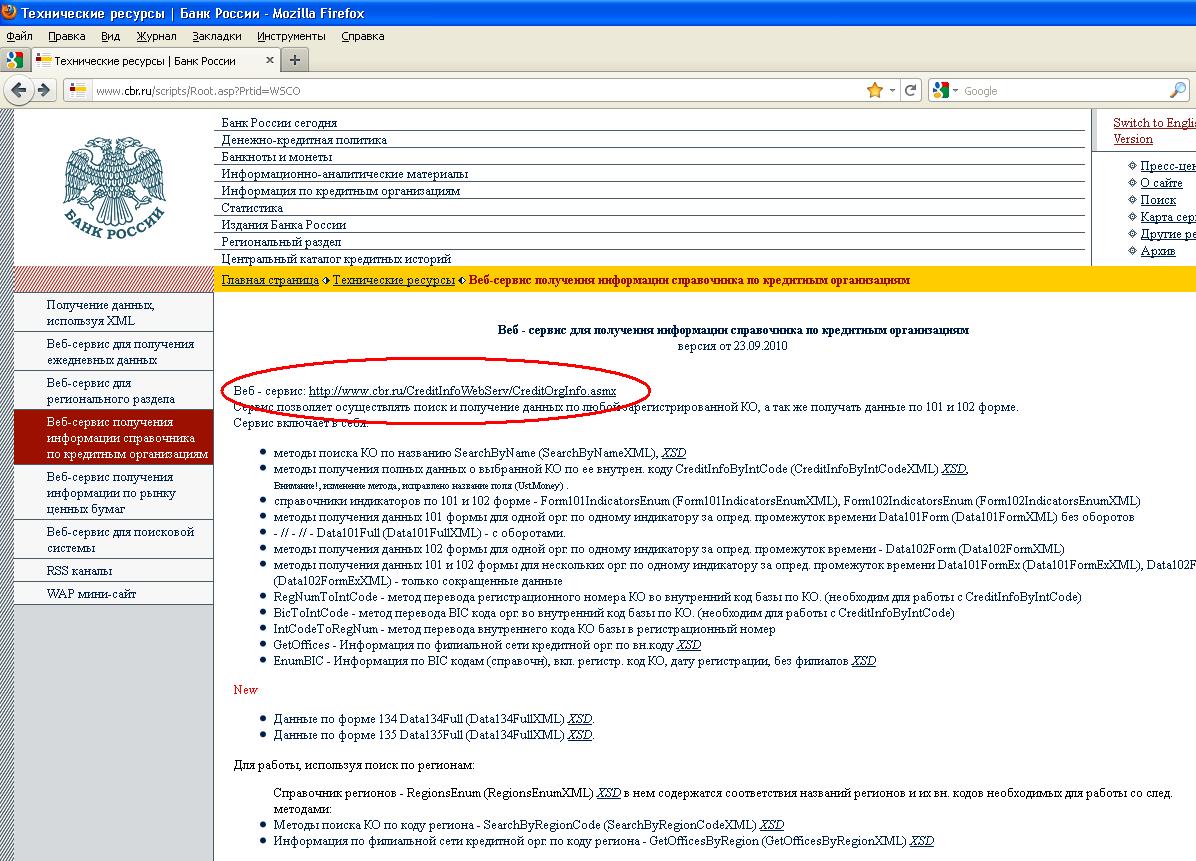Open the Файл menu

(x=19, y=36)
